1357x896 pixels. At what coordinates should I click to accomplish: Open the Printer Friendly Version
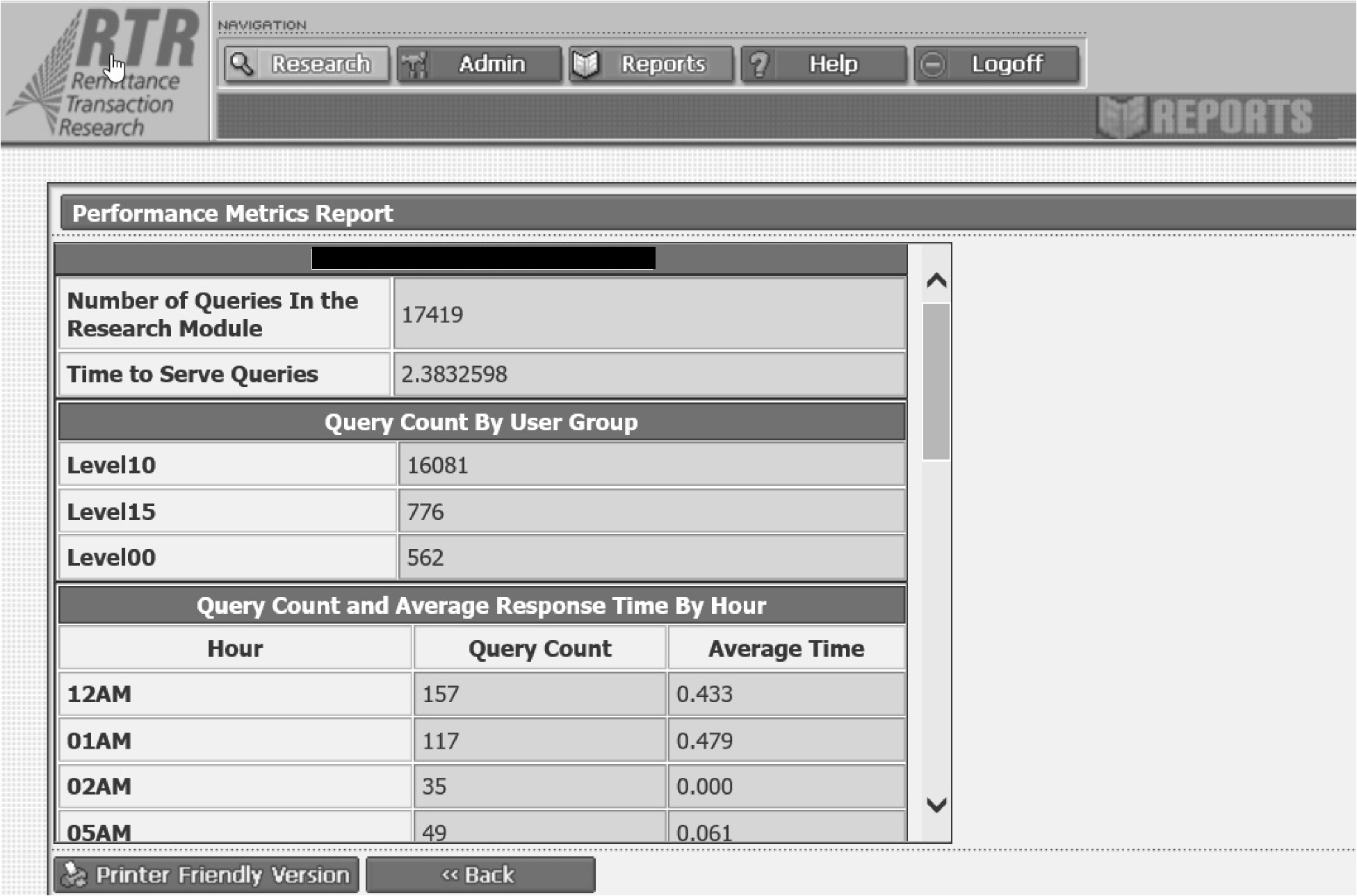pos(221,874)
